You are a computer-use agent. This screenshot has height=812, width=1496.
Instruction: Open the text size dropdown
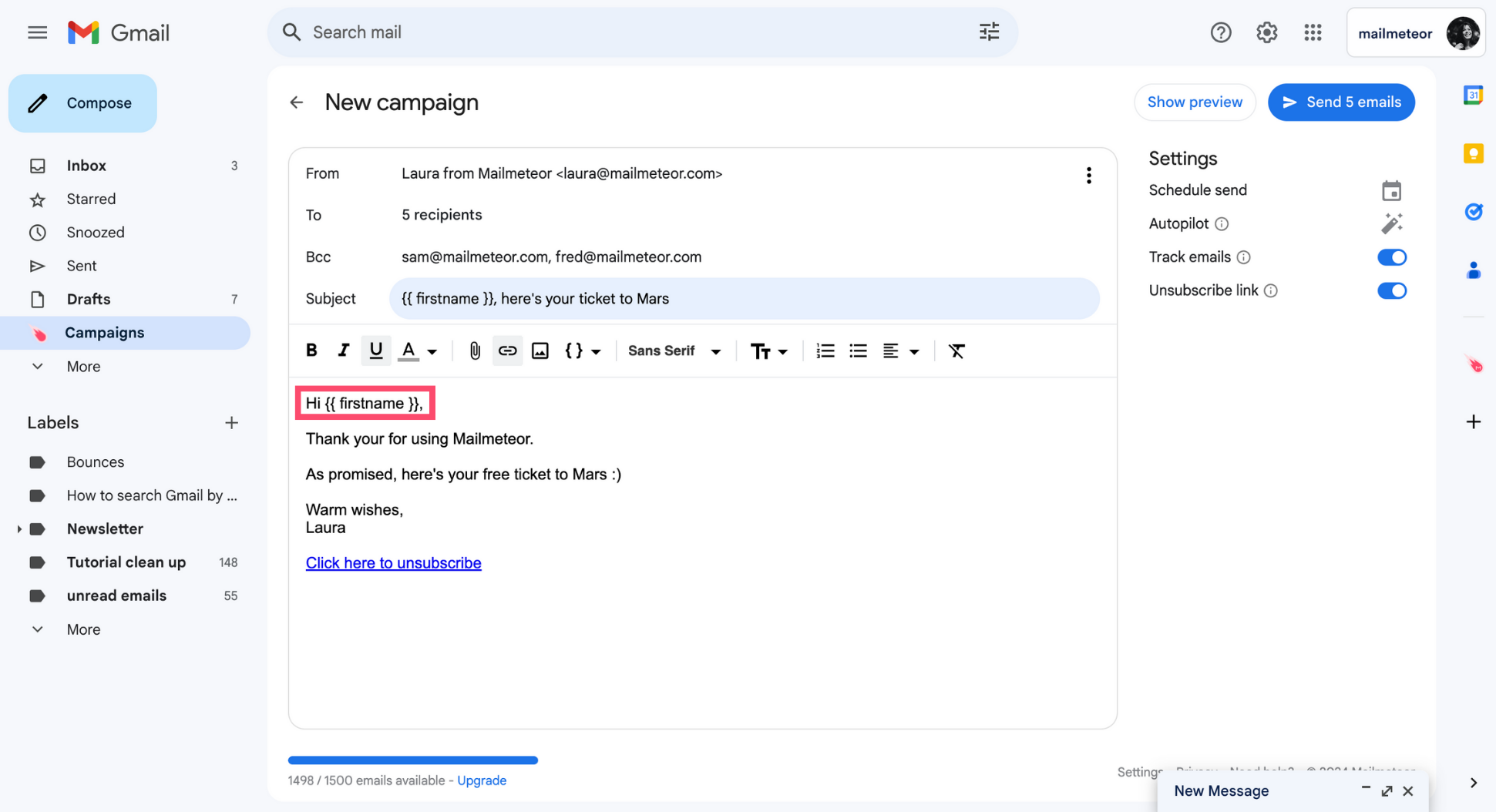[768, 351]
